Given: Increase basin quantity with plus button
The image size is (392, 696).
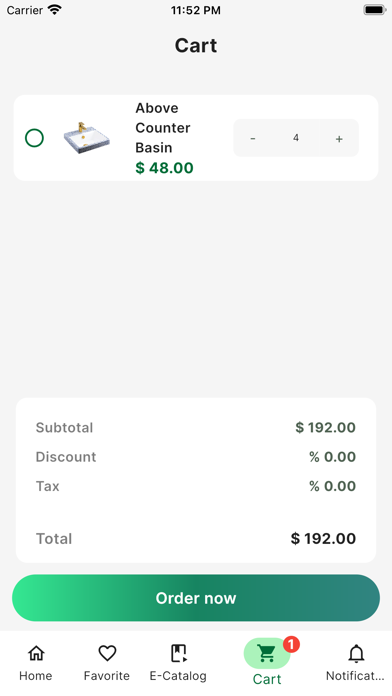Looking at the screenshot, I should 339,139.
